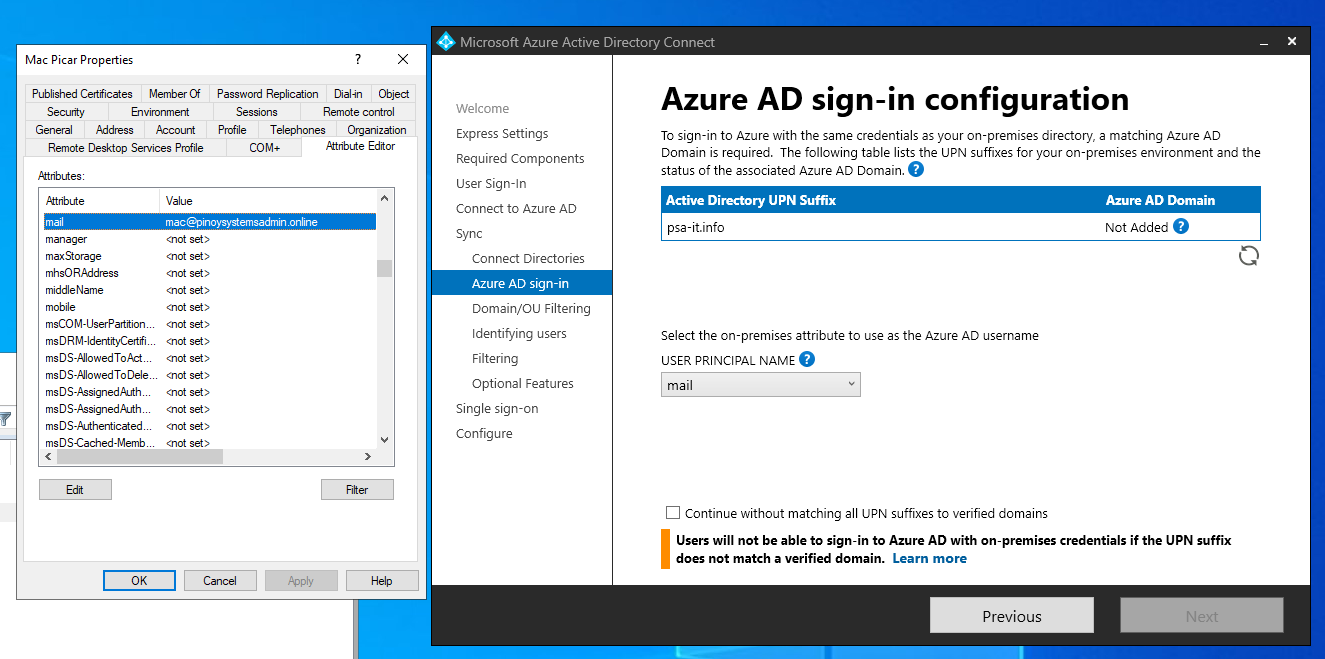Switch to the Account tab

coord(176,130)
